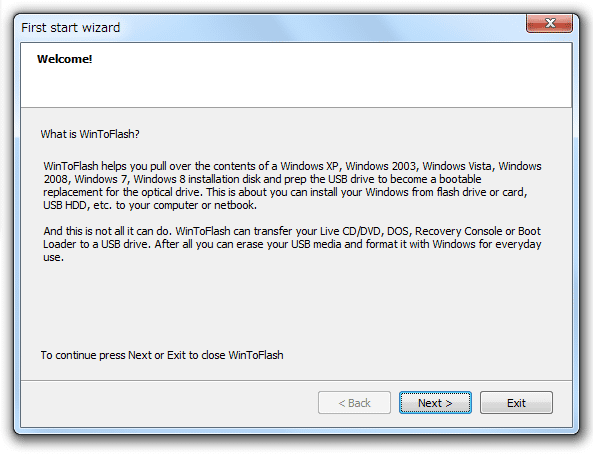
Task: Click the phrase 'format it with Windows'
Action: [x=420, y=244]
